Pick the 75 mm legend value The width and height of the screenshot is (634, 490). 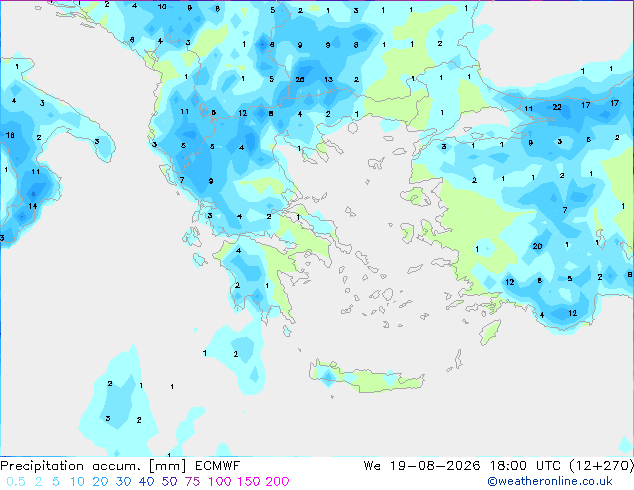[x=192, y=482]
